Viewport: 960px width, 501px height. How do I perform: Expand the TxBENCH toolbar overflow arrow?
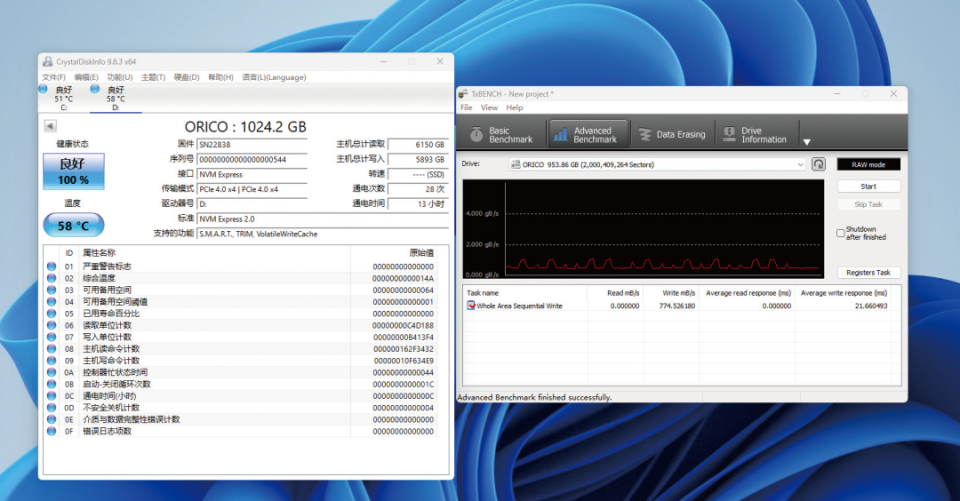[807, 142]
